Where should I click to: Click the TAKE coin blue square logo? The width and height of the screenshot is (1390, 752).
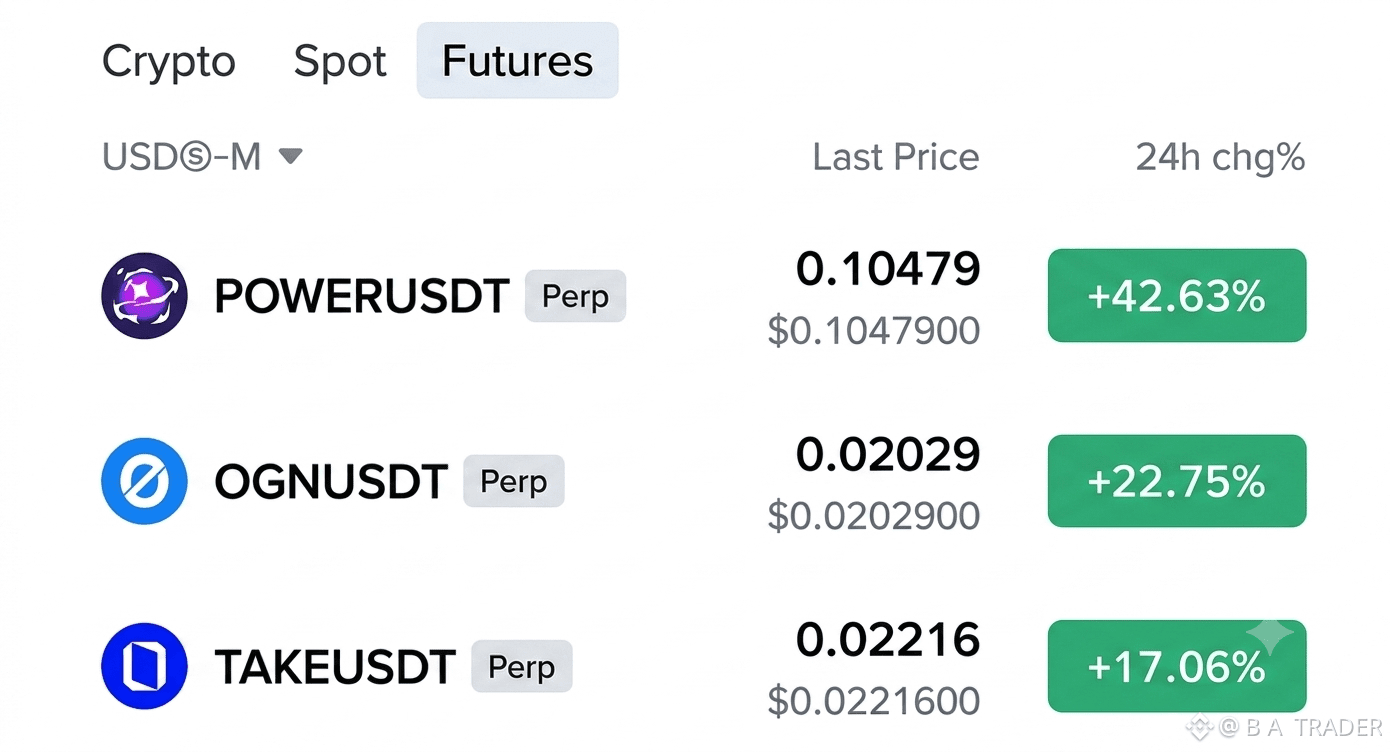[145, 666]
